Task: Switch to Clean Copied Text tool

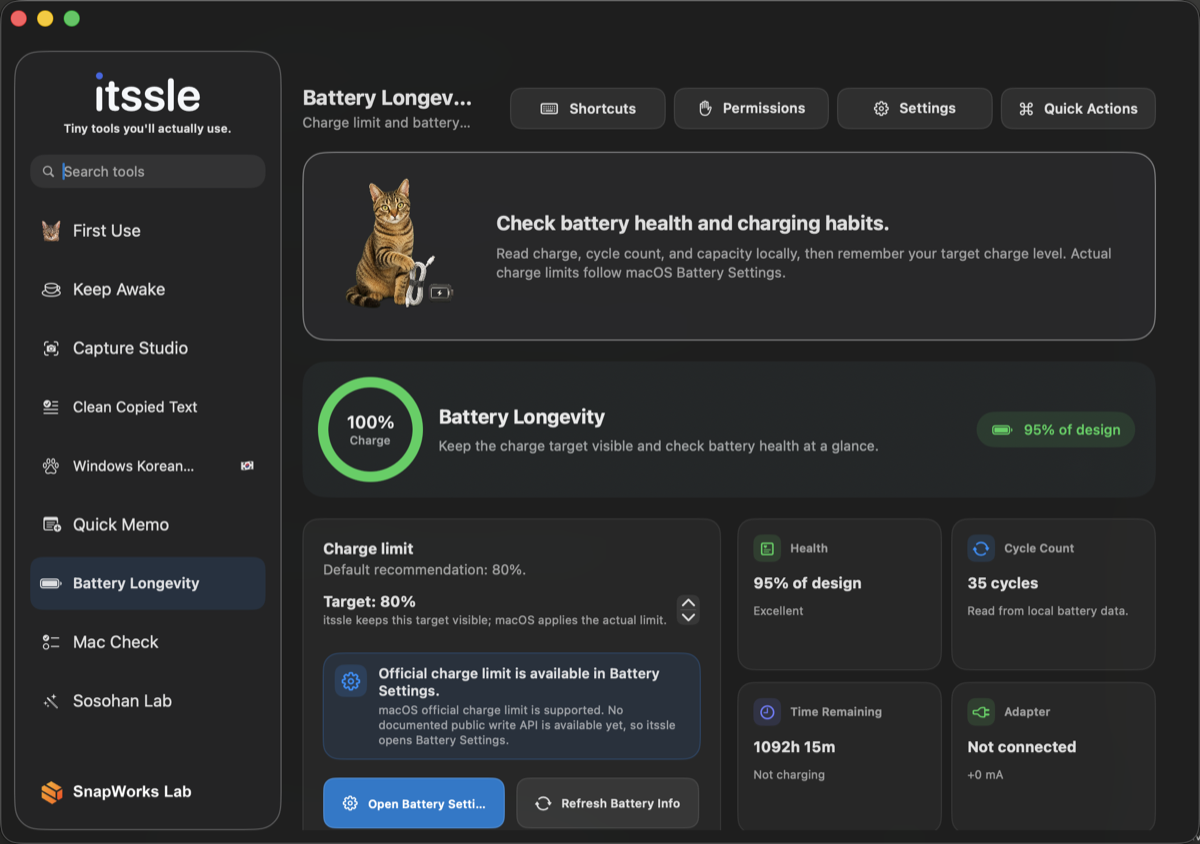Action: coord(148,407)
